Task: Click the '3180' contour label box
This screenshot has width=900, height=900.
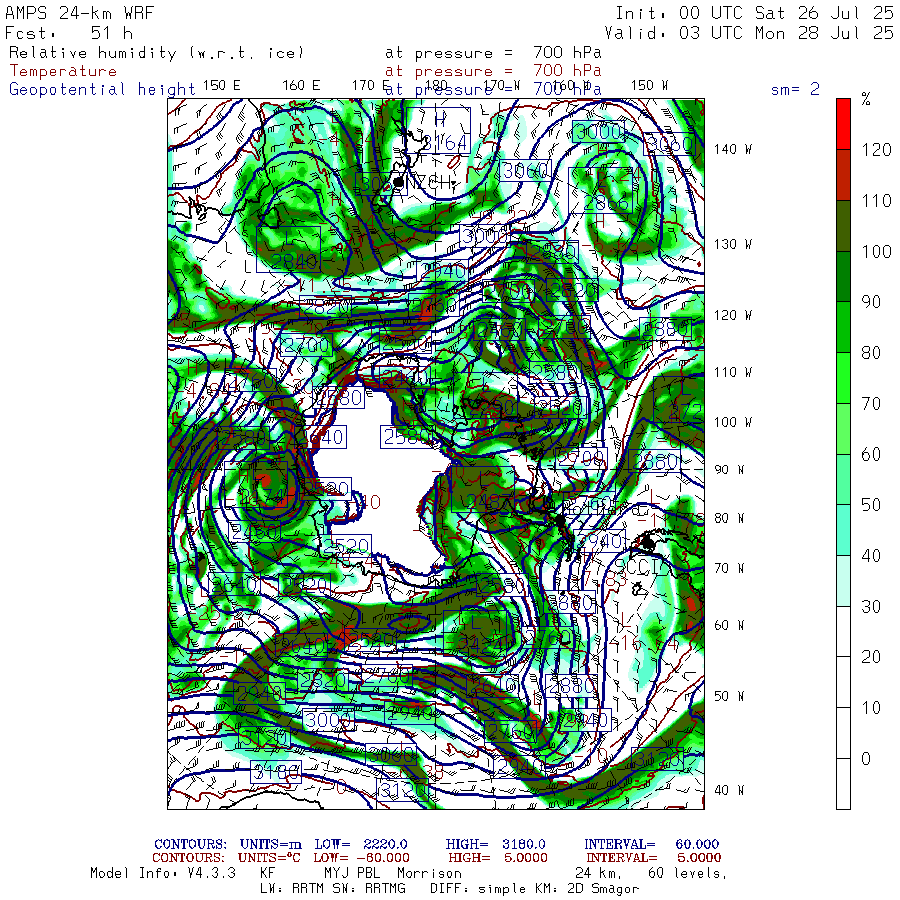Action: click(276, 771)
